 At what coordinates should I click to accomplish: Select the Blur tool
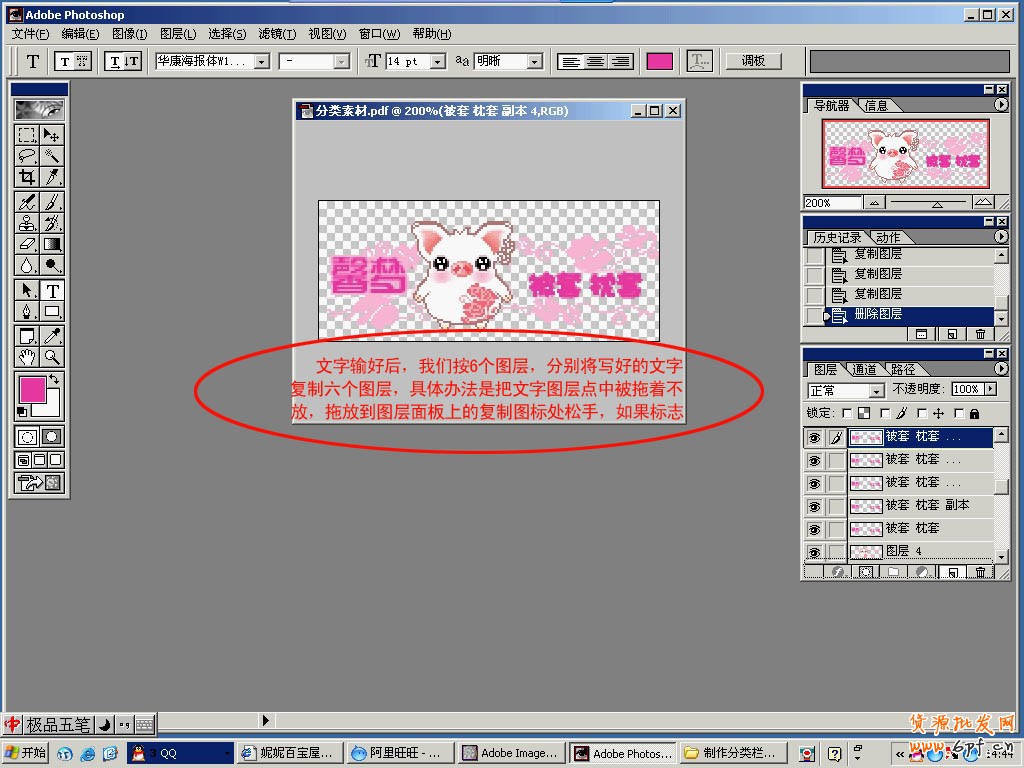[x=27, y=265]
